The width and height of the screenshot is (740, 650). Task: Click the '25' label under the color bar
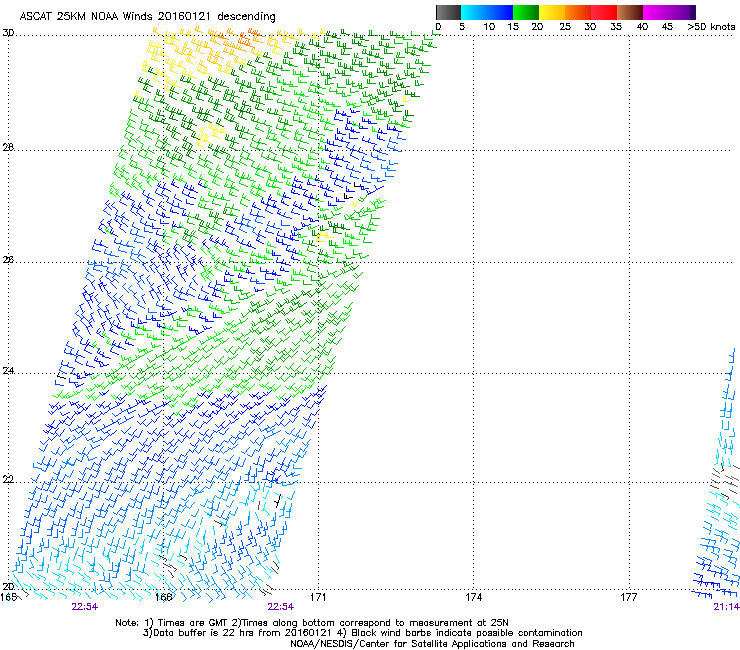click(x=565, y=27)
